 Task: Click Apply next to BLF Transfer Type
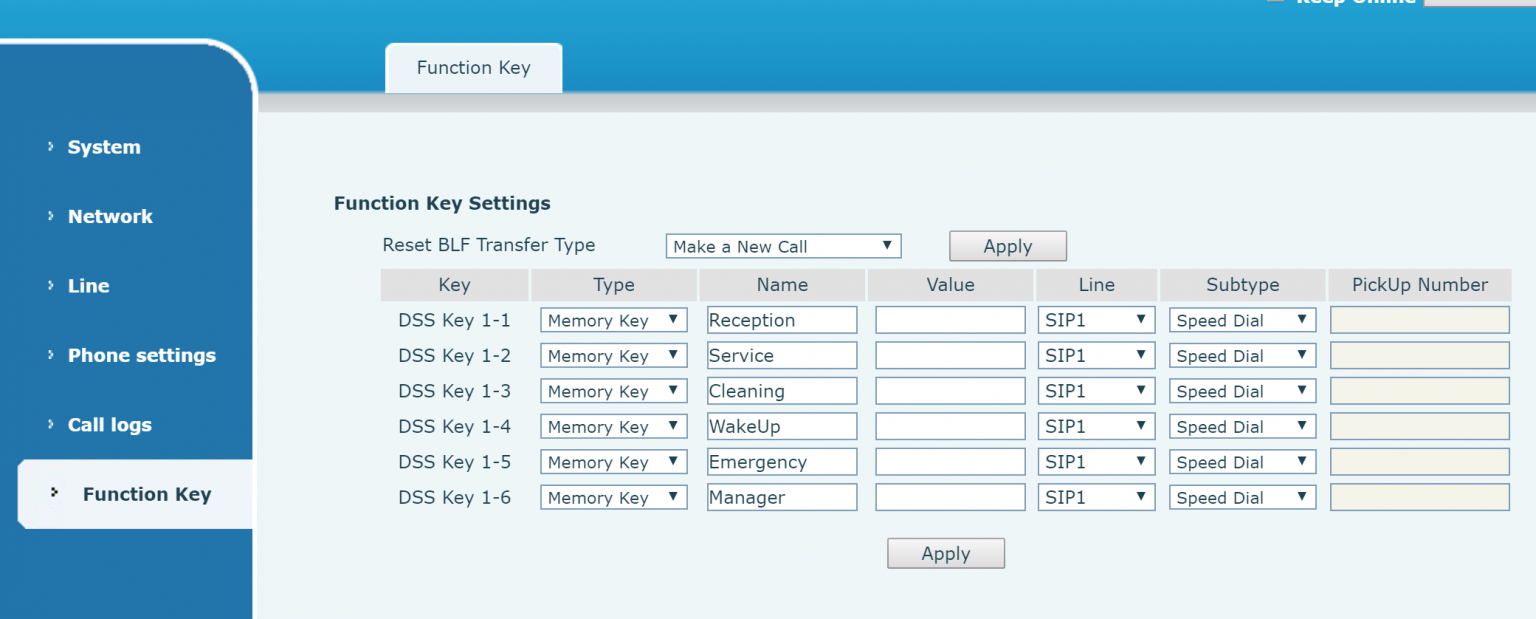point(1007,246)
